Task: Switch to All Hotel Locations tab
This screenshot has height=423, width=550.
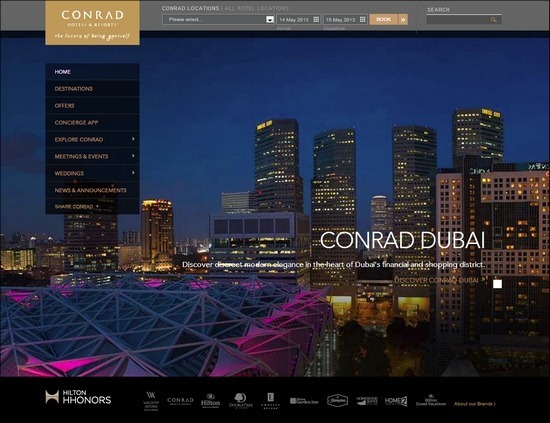Action: tap(256, 8)
